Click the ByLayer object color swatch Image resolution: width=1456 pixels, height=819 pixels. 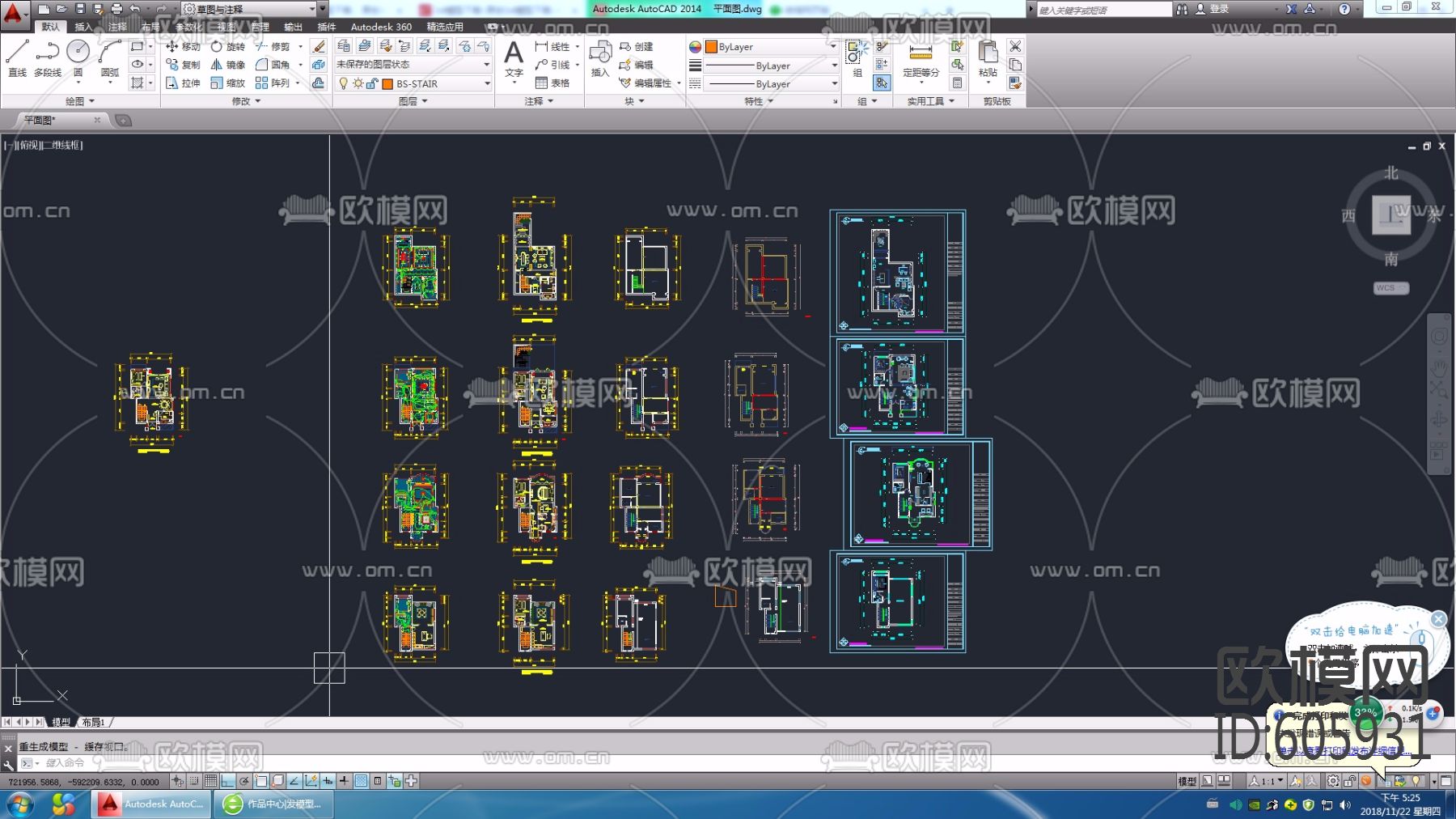tap(712, 47)
